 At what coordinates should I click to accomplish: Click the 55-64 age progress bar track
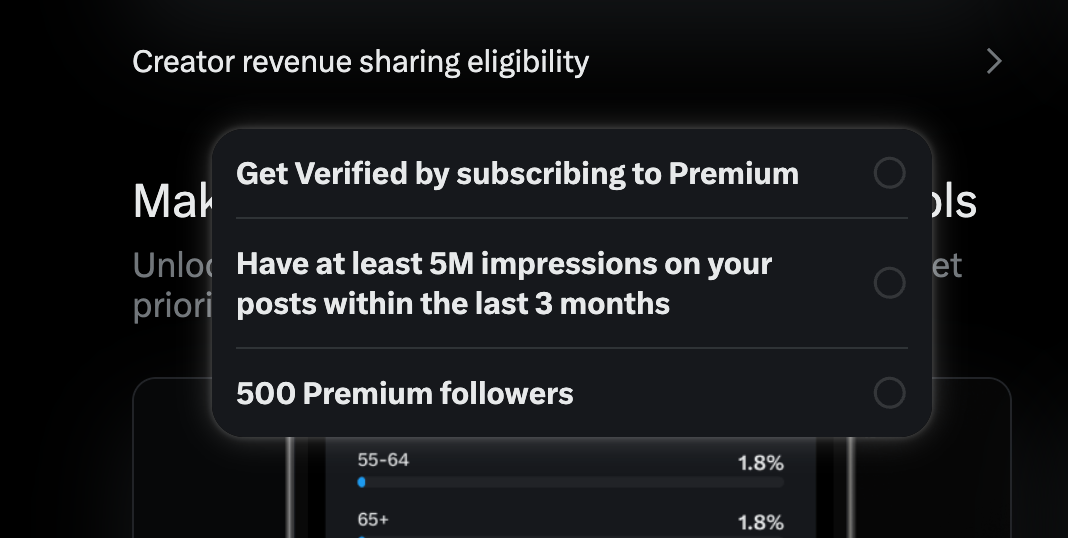[x=570, y=482]
